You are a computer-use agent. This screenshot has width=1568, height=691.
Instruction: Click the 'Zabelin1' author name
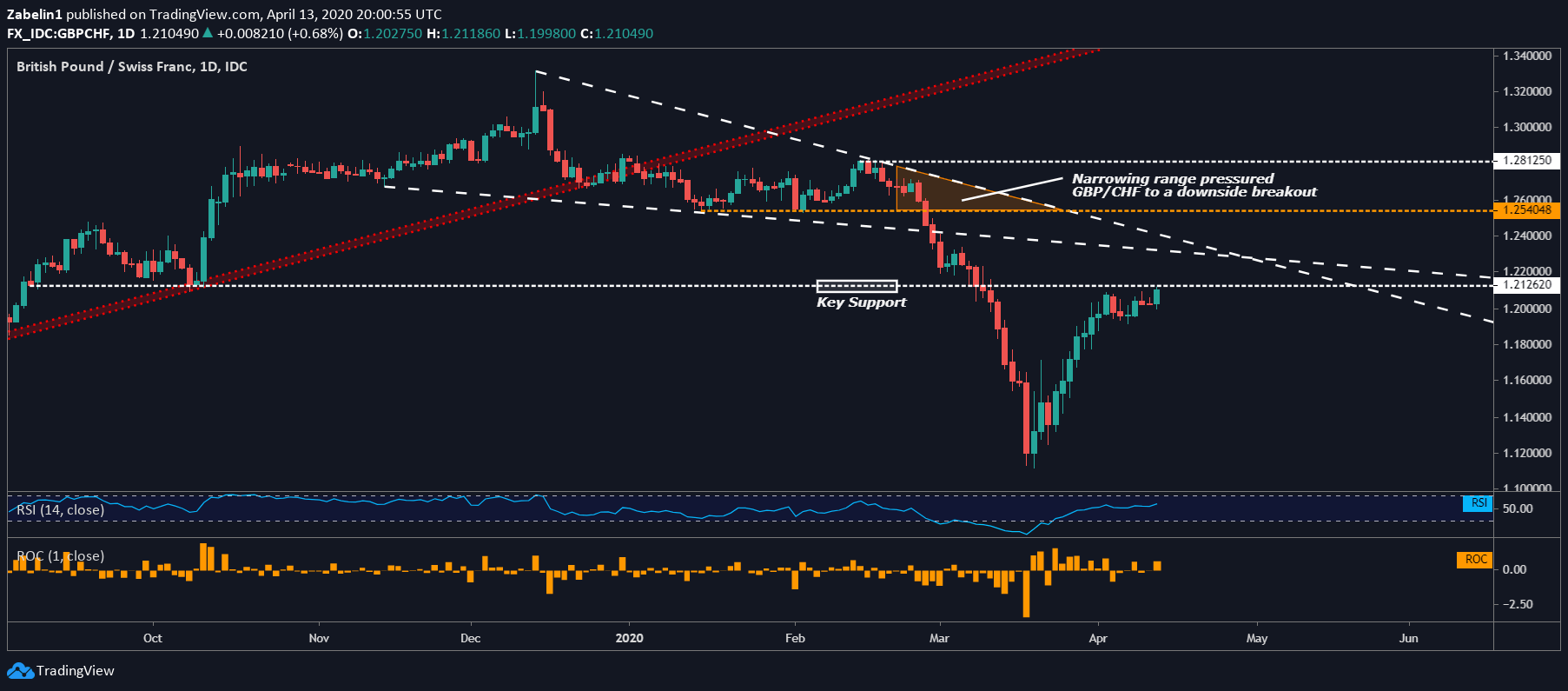[x=35, y=14]
